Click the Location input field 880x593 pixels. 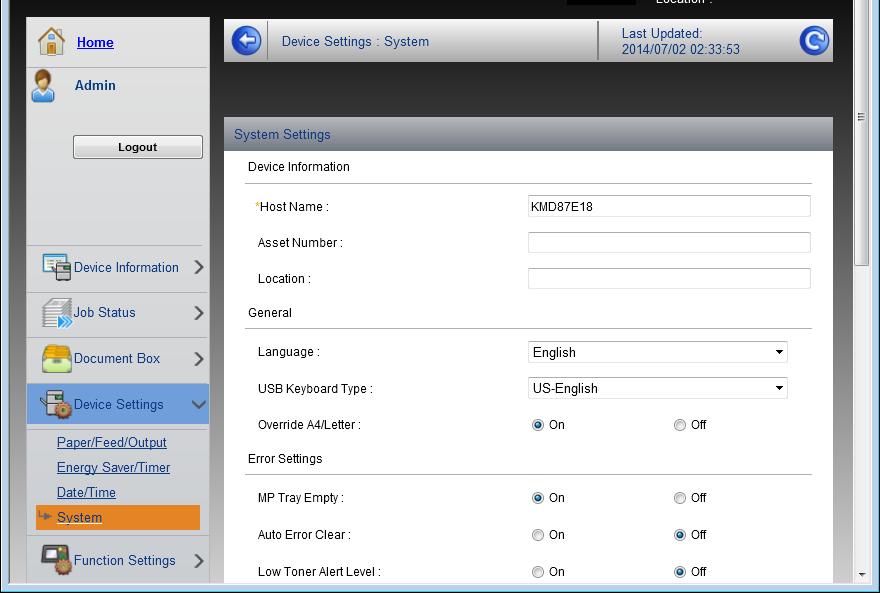pyautogui.click(x=669, y=278)
